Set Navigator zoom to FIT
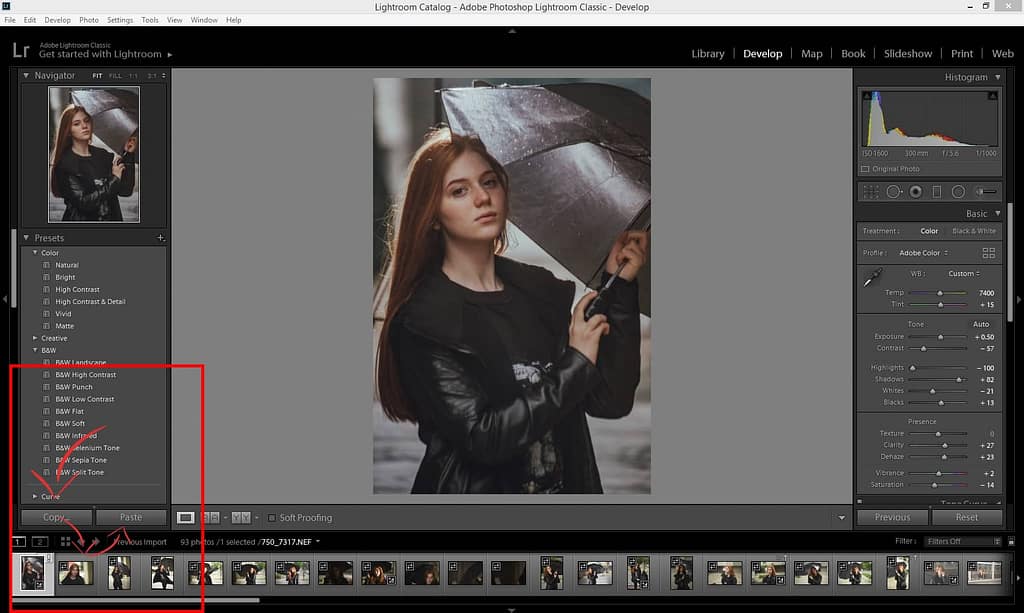Screen dimensions: 1024x613 point(97,76)
